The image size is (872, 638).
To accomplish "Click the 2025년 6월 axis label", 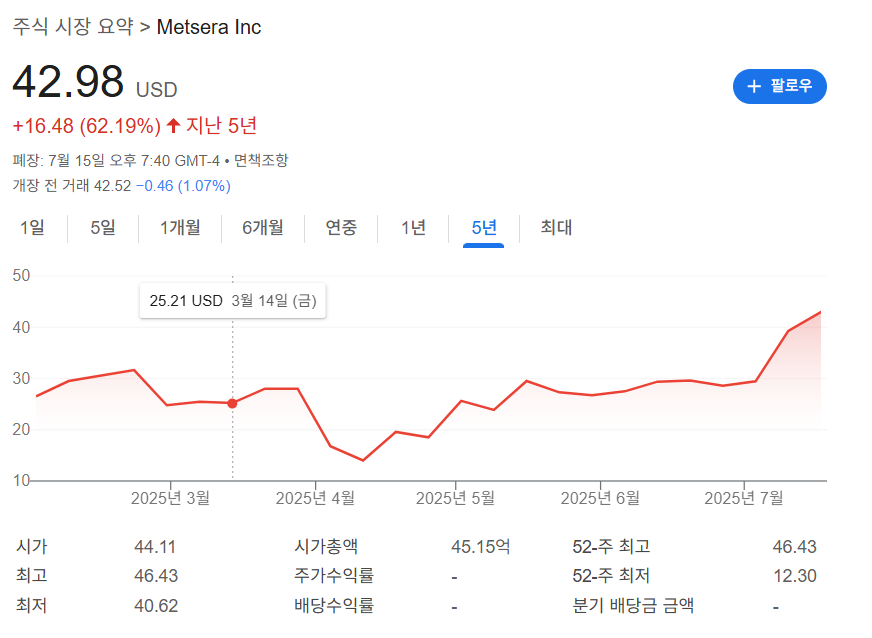I will click(x=600, y=498).
